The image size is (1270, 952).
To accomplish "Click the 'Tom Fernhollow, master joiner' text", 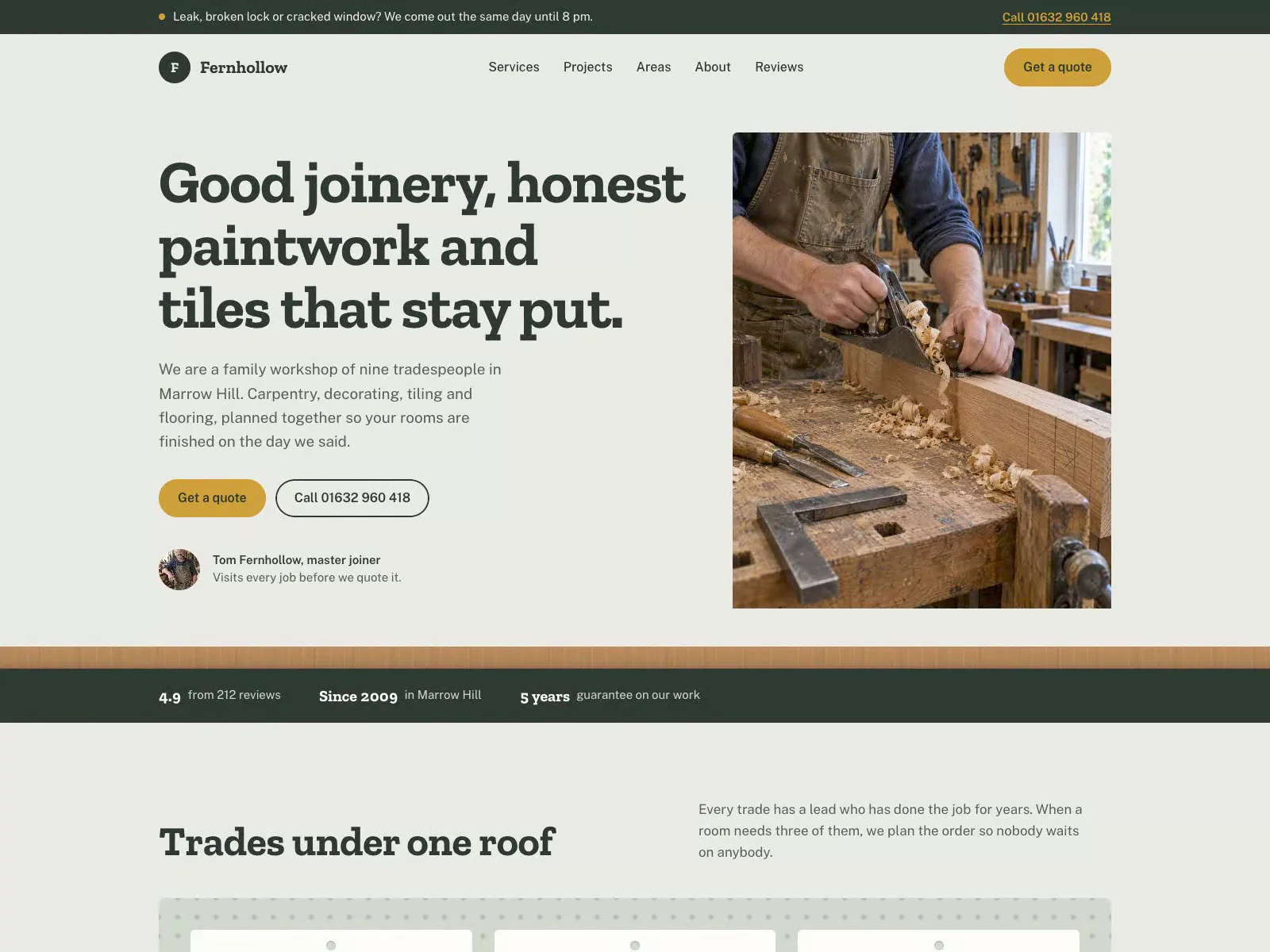I will click(296, 560).
